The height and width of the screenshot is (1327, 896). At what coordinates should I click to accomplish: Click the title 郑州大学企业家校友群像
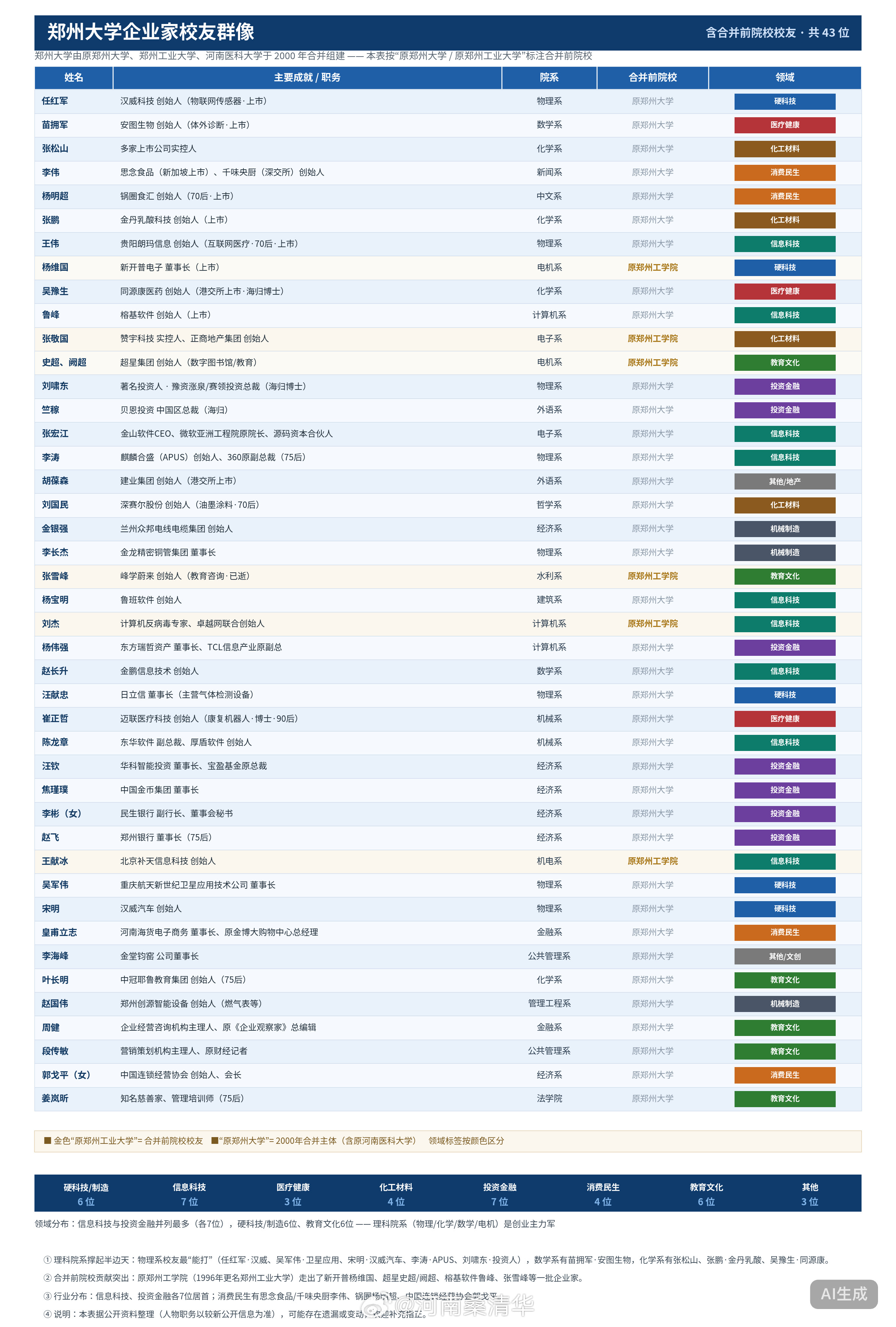[x=151, y=32]
